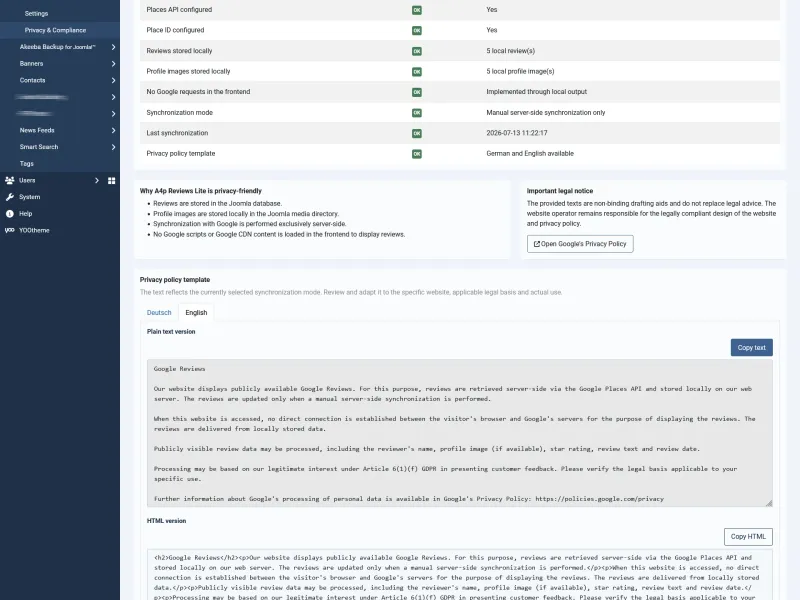This screenshot has width=800, height=600.
Task: Switch to the Deutsch tab
Action: (x=159, y=313)
